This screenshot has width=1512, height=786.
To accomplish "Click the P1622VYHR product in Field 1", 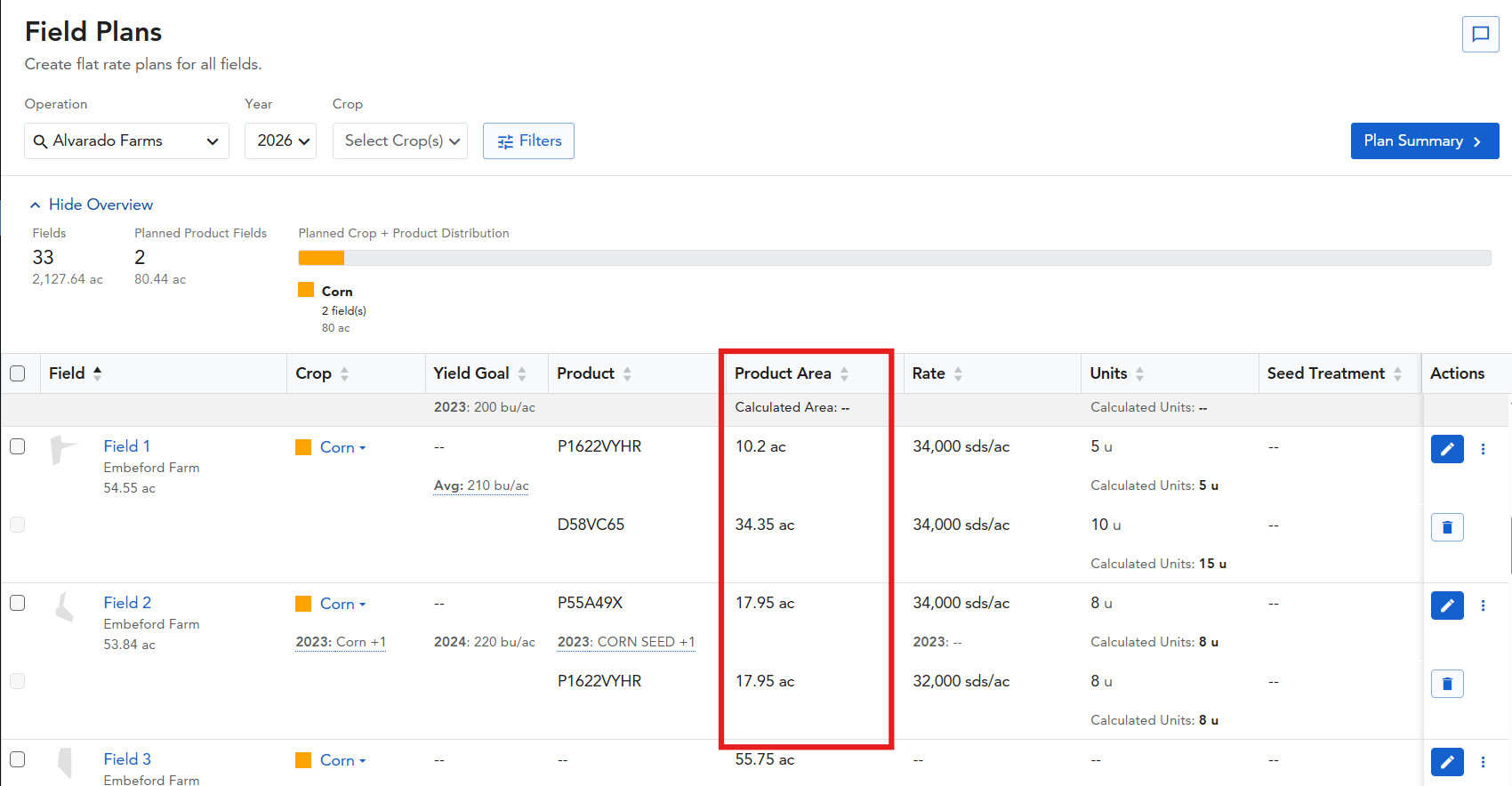I will [599, 446].
